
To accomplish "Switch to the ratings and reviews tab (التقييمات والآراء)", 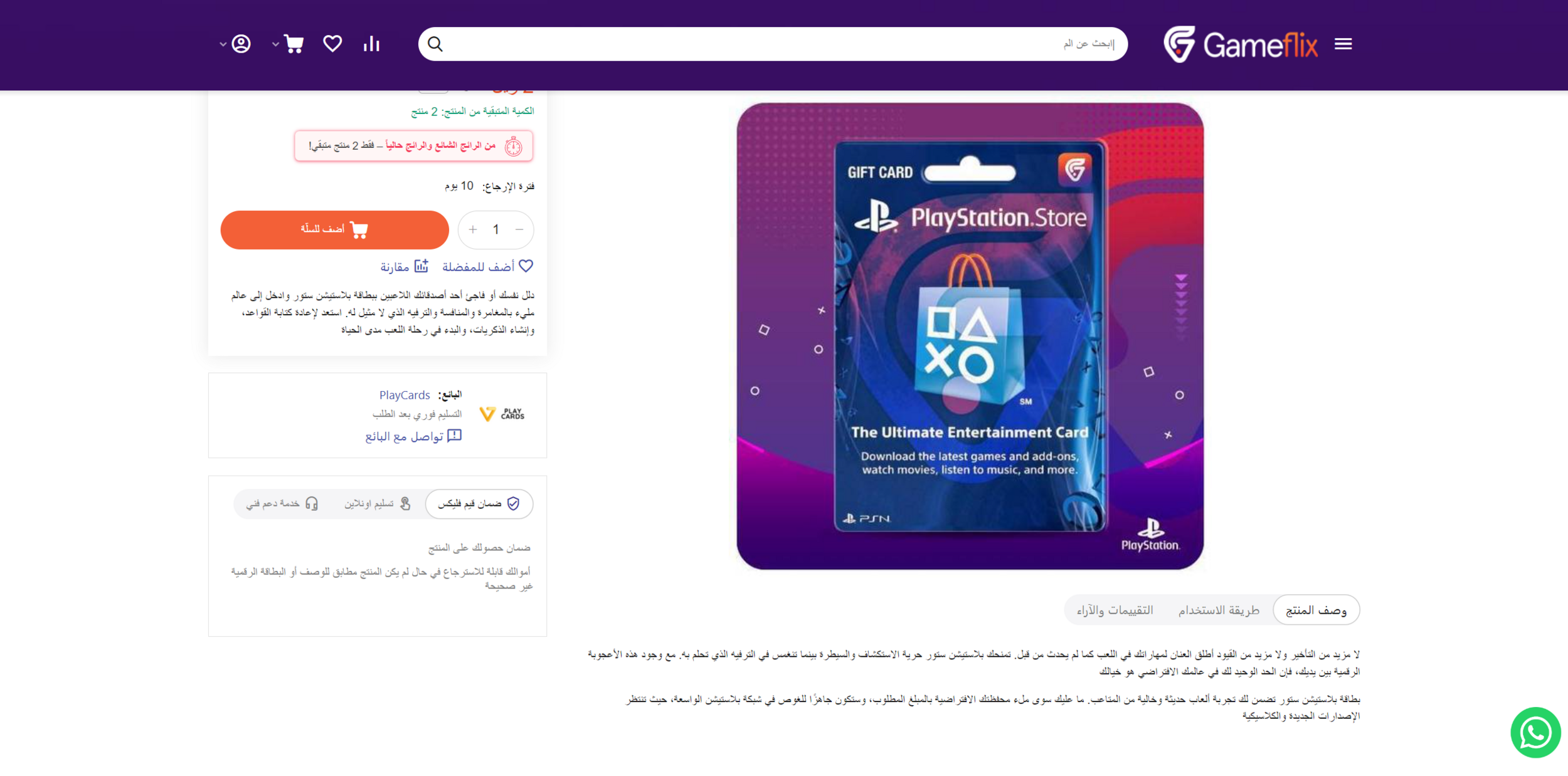I will [x=1115, y=610].
